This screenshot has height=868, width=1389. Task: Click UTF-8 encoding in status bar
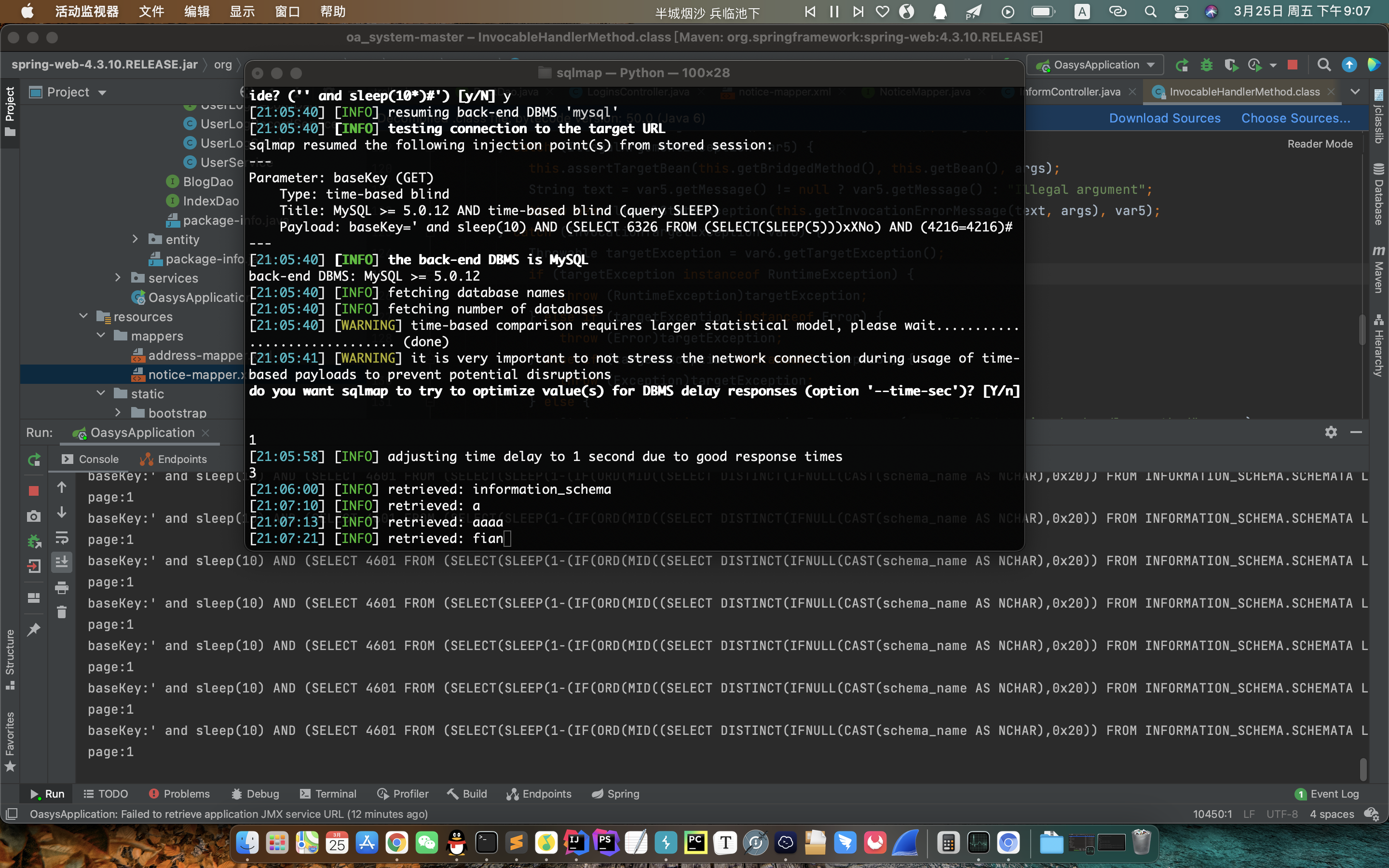(1281, 814)
